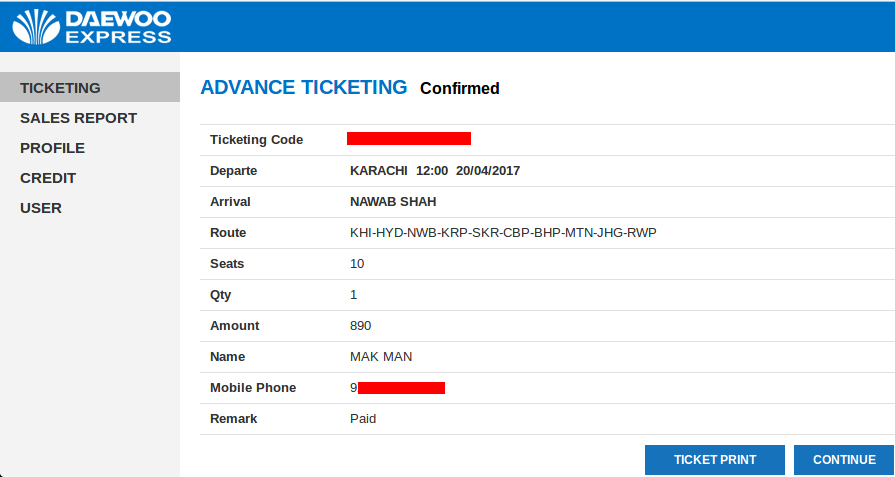Open the PROFILE section
The width and height of the screenshot is (895, 477).
(52, 148)
